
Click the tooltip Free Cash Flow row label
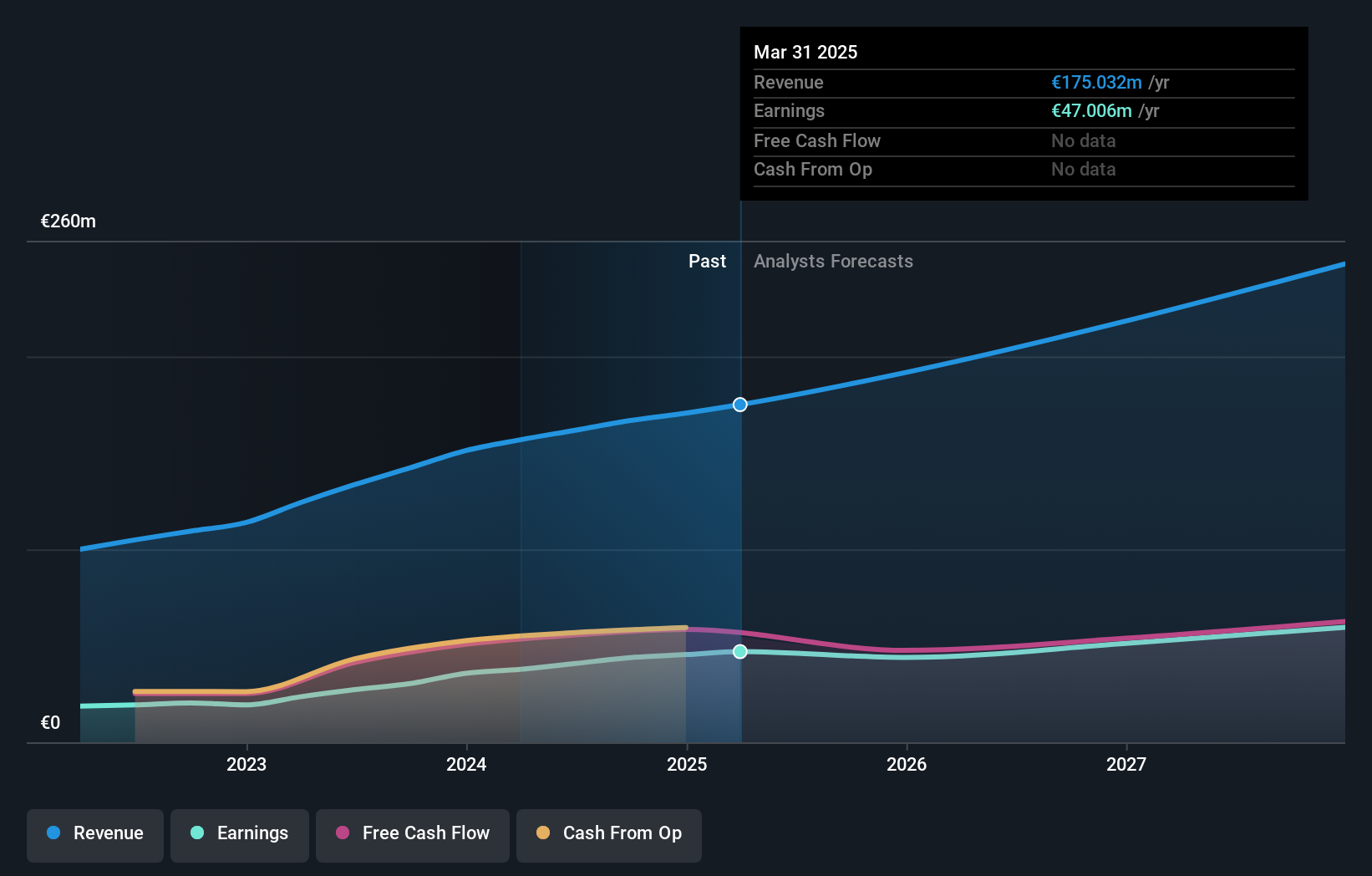pos(817,140)
